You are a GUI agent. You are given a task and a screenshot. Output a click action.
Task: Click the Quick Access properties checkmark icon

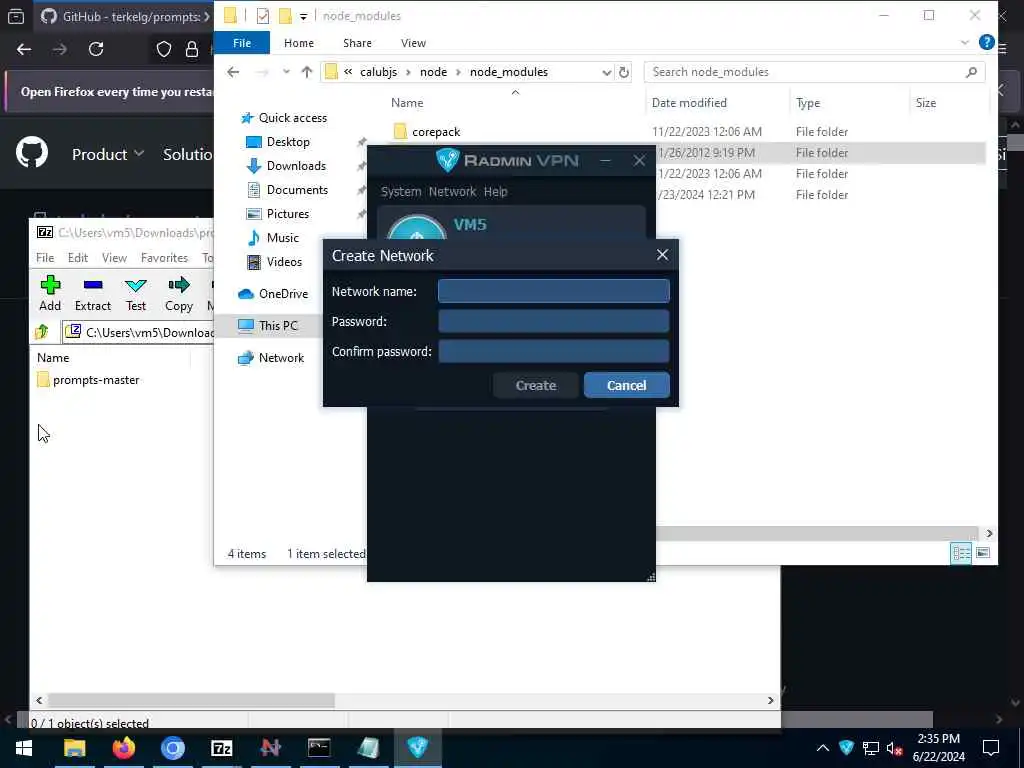click(263, 16)
